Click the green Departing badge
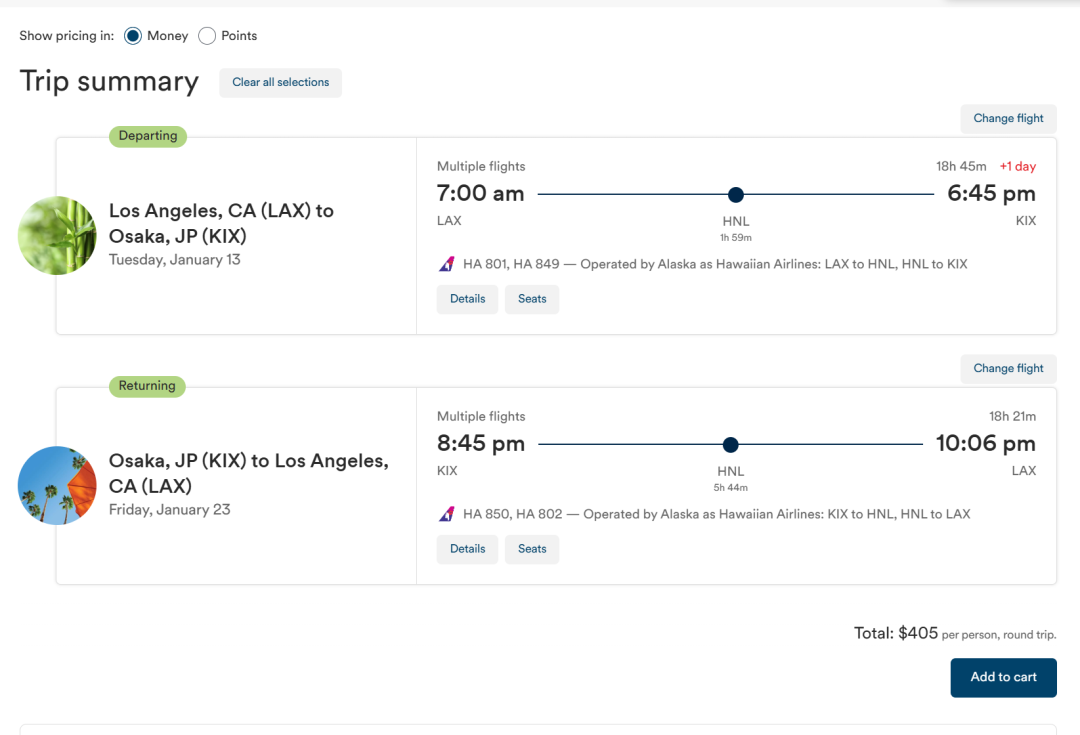This screenshot has height=735, width=1080. (x=148, y=136)
